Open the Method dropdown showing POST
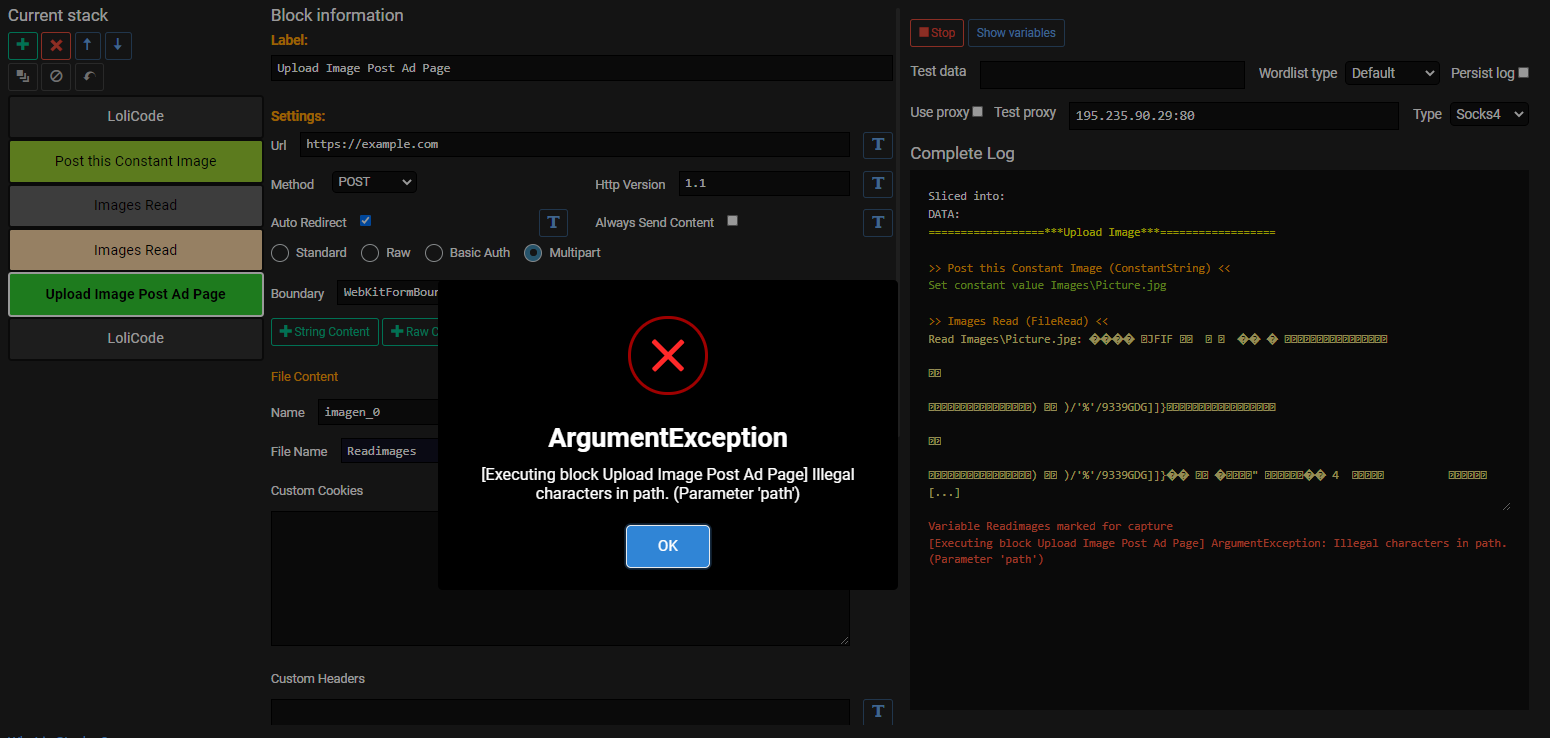 tap(374, 182)
